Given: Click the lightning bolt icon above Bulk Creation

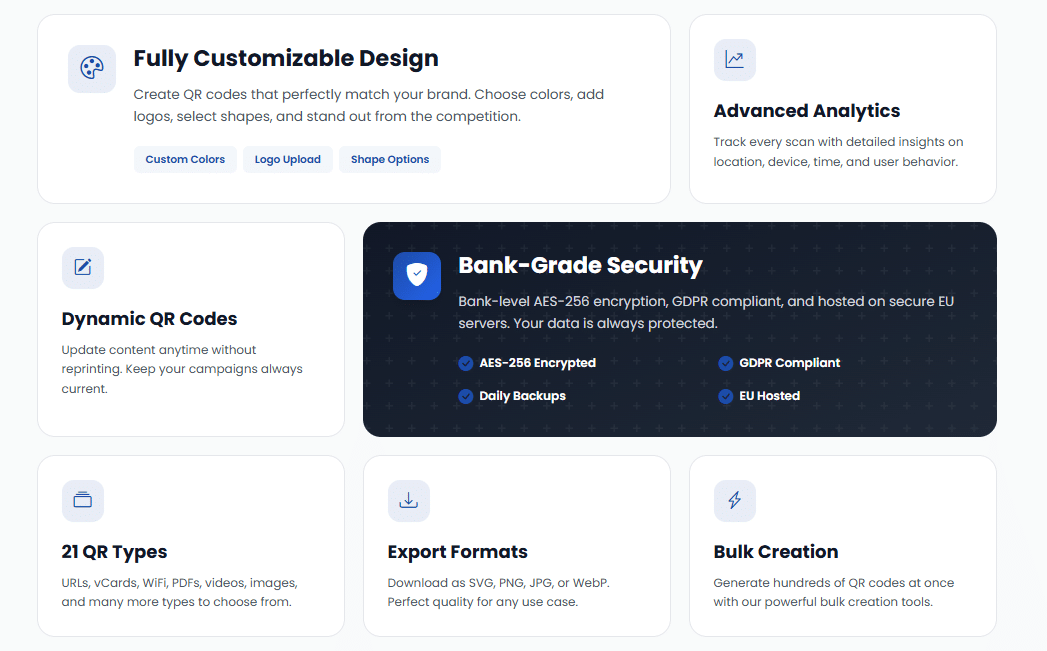Looking at the screenshot, I should pyautogui.click(x=735, y=500).
